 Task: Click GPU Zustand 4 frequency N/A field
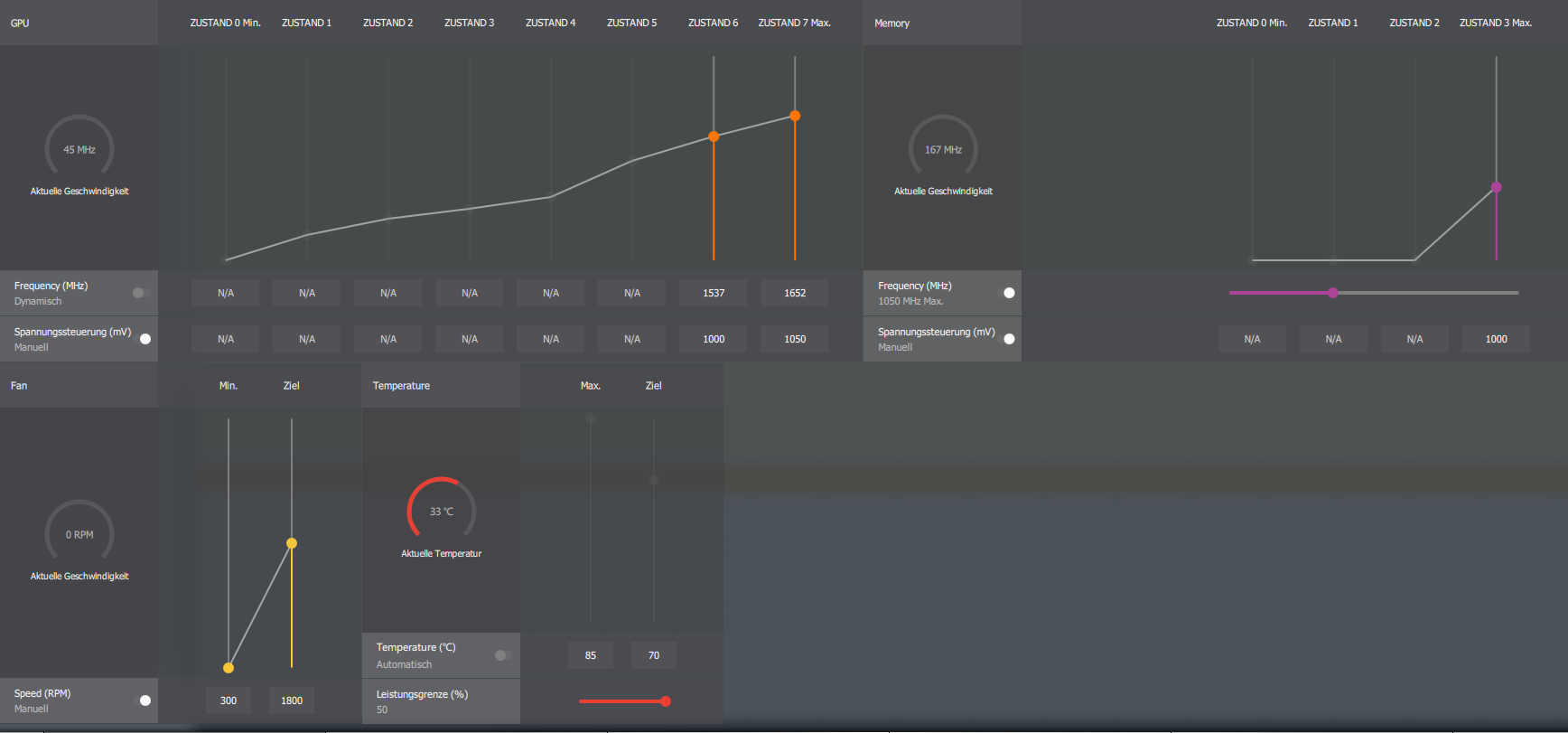tap(551, 293)
